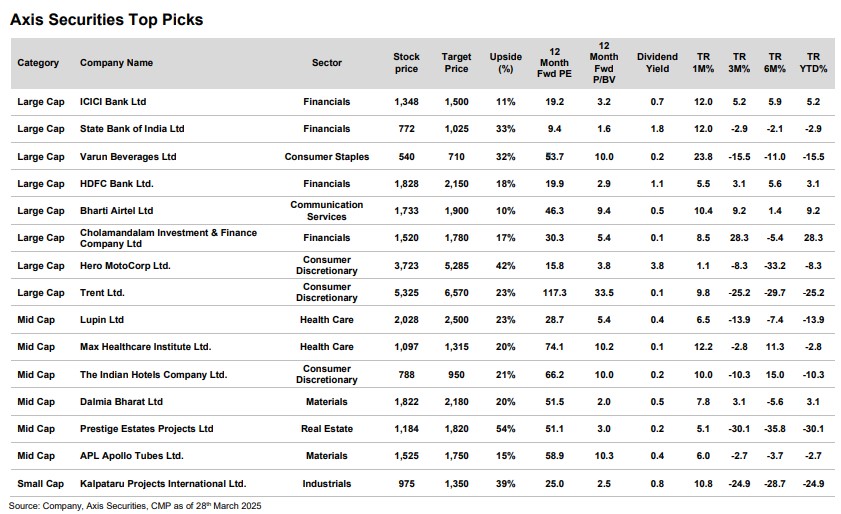This screenshot has width=841, height=514.
Task: Click the Communication Services sector cell
Action: (x=326, y=211)
